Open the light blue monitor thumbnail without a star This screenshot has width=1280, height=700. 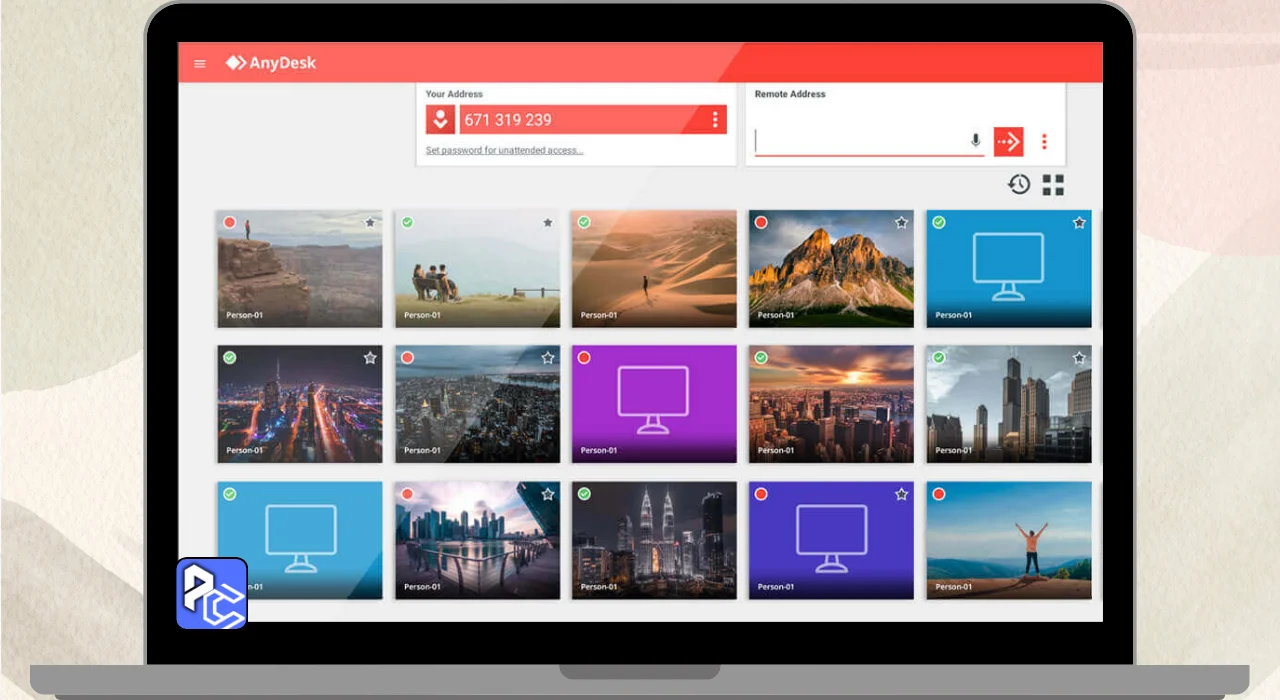pos(300,540)
